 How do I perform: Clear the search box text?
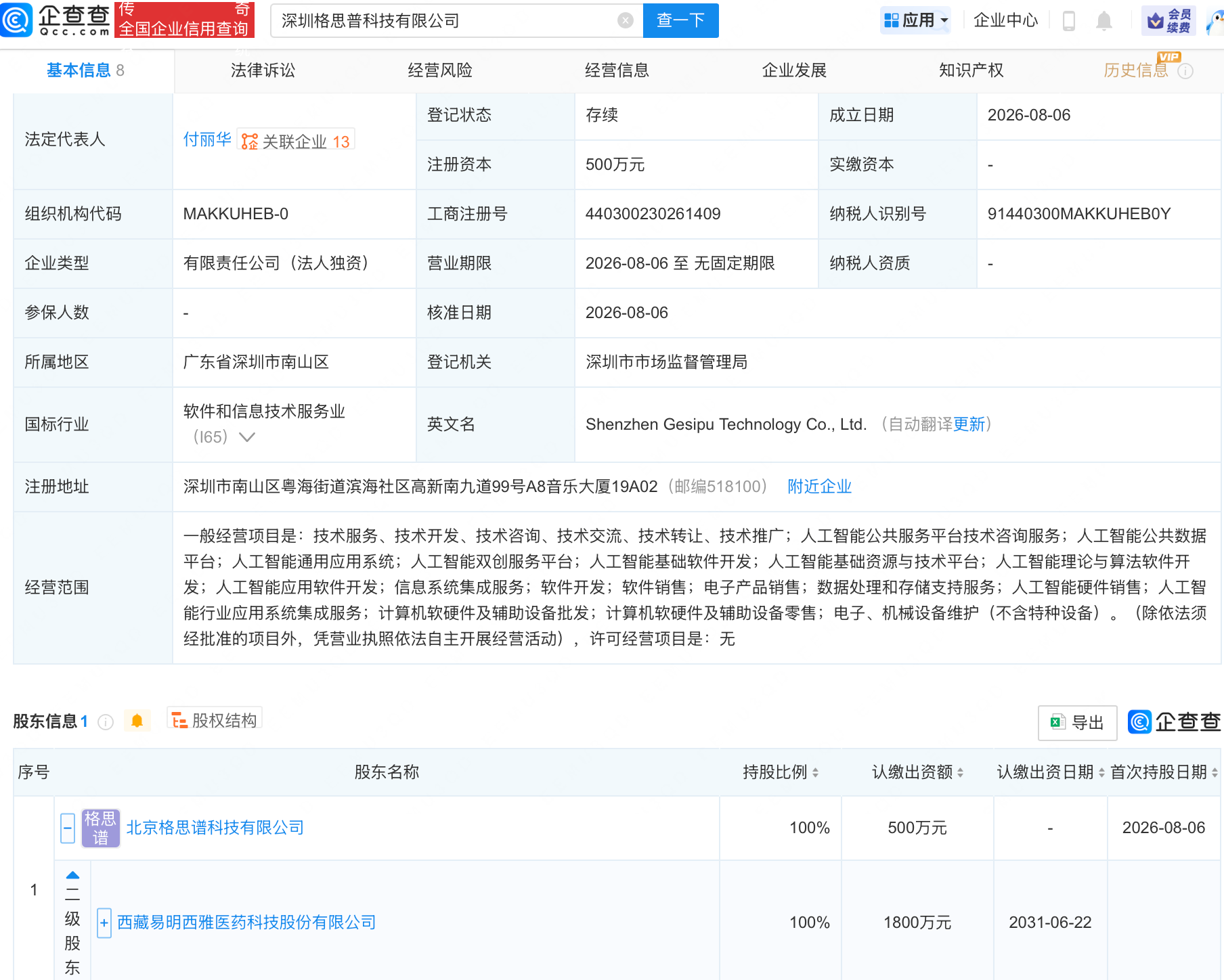pos(626,21)
